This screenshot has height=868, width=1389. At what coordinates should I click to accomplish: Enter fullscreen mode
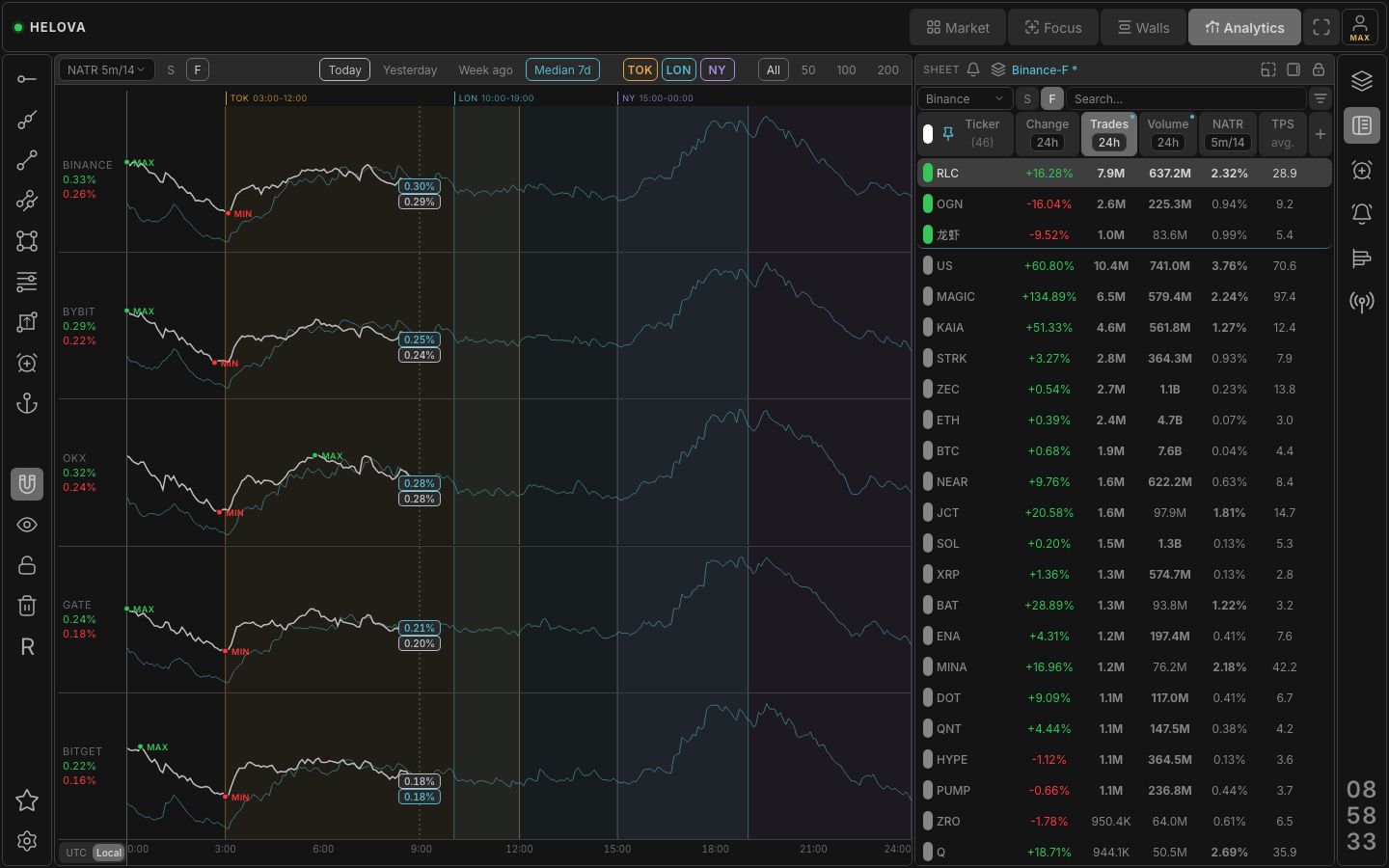click(x=1321, y=27)
